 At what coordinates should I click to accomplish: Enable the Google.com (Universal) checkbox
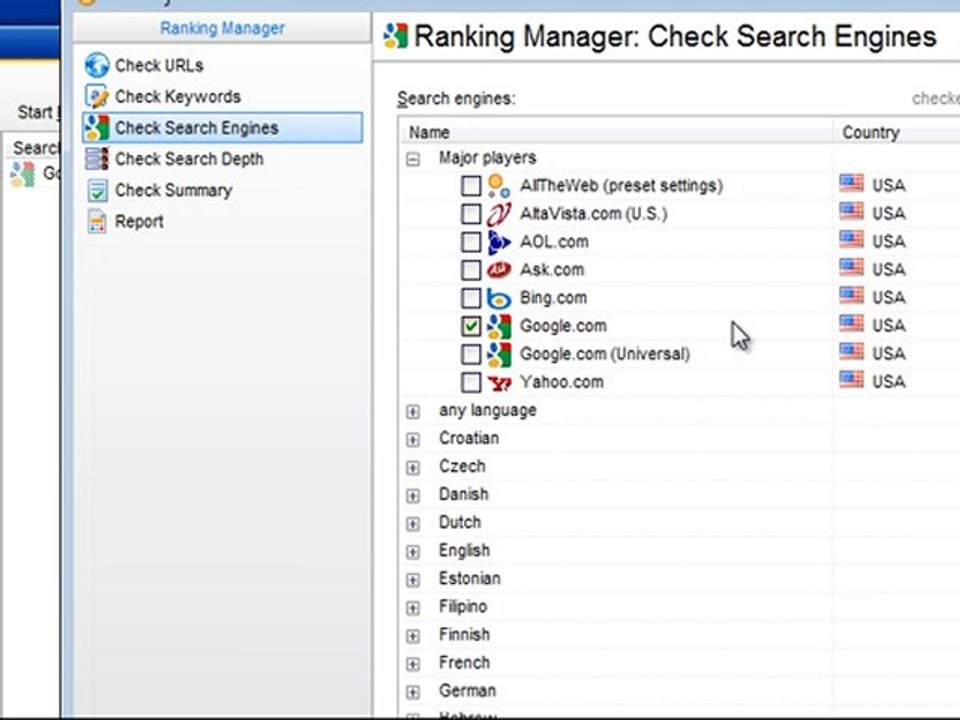[471, 354]
